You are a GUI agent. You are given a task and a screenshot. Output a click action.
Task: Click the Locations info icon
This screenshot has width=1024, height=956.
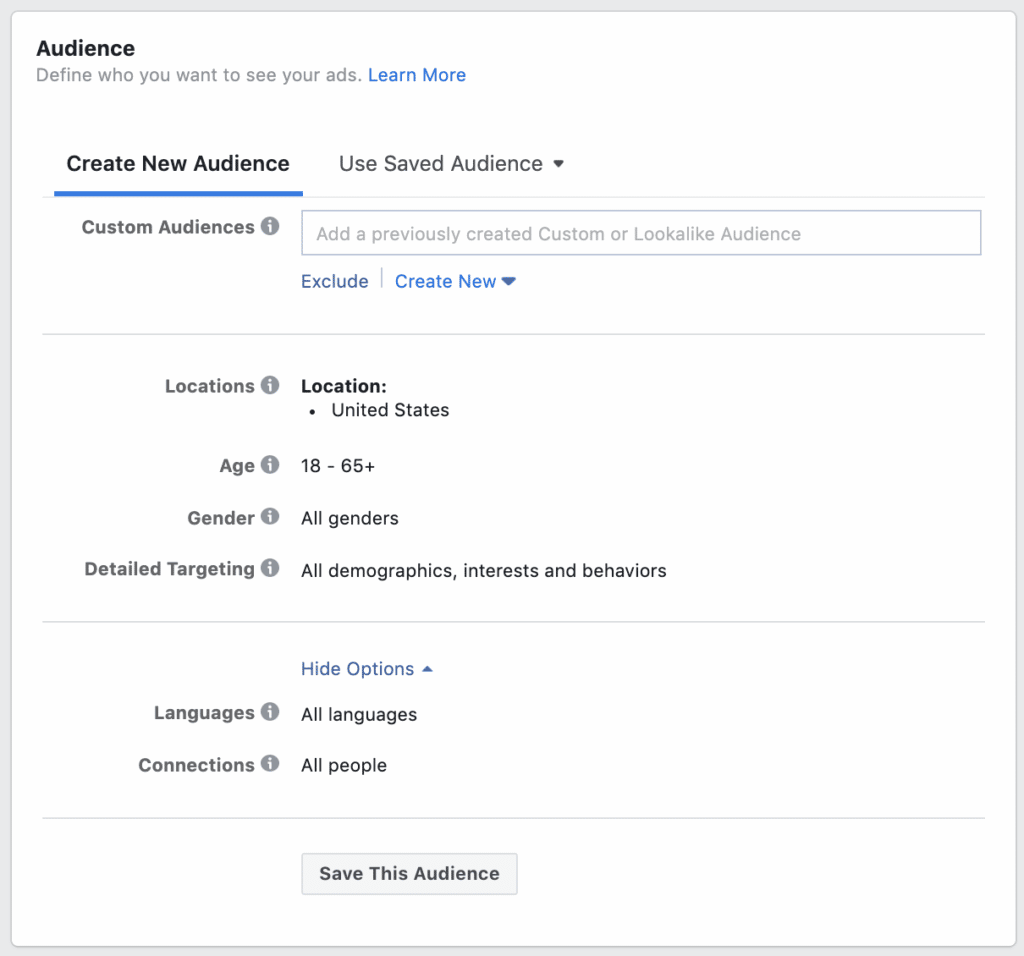point(270,385)
